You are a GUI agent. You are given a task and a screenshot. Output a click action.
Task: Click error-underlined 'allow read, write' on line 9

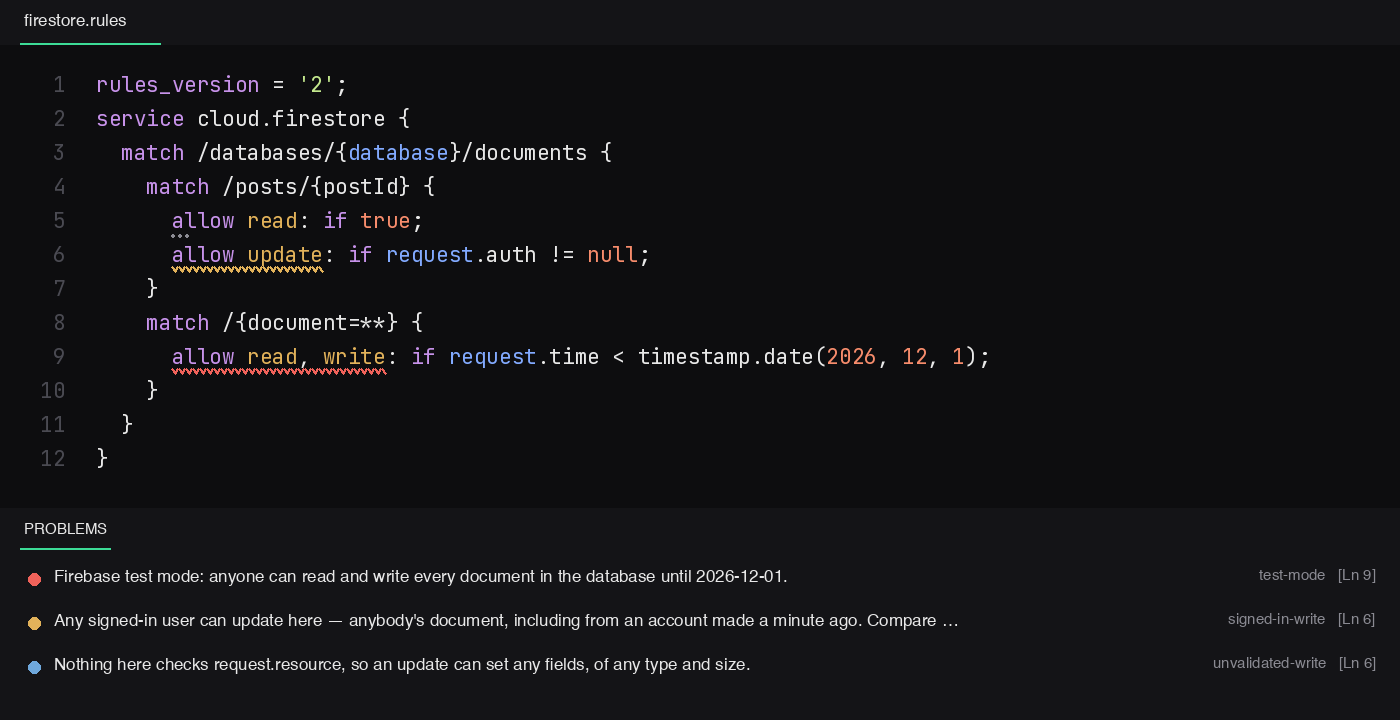[x=278, y=357]
